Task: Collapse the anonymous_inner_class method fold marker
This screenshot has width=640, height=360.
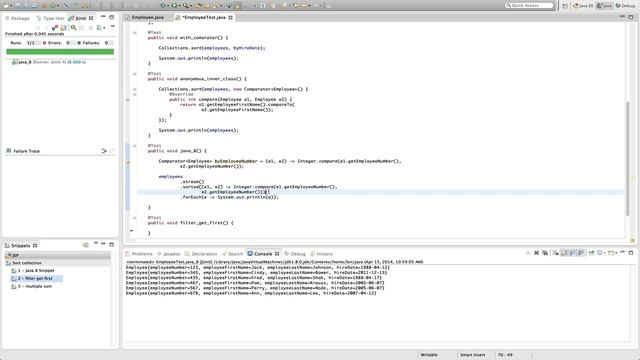Action: tap(135, 74)
